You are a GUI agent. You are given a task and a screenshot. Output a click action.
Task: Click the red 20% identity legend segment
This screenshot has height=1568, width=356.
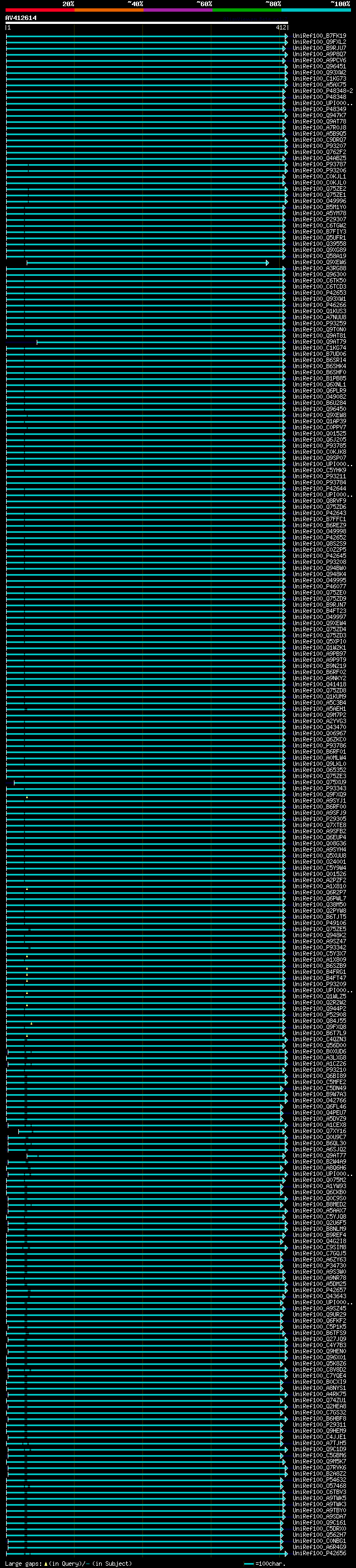coord(39,10)
